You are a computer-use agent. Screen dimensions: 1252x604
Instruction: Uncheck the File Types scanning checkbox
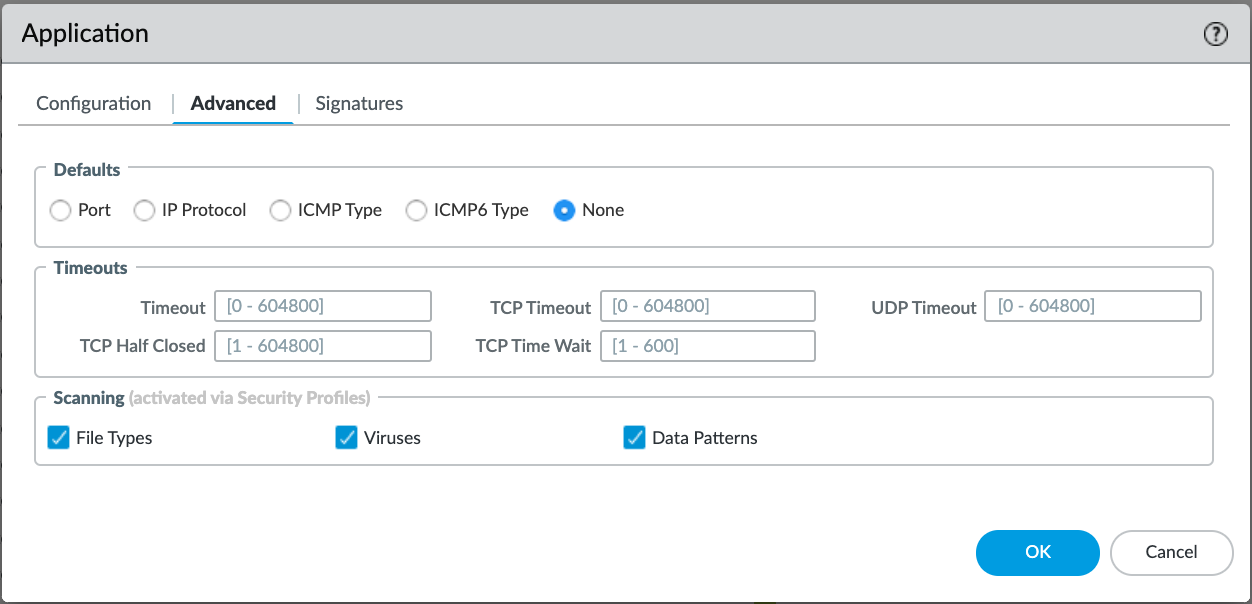tap(59, 438)
